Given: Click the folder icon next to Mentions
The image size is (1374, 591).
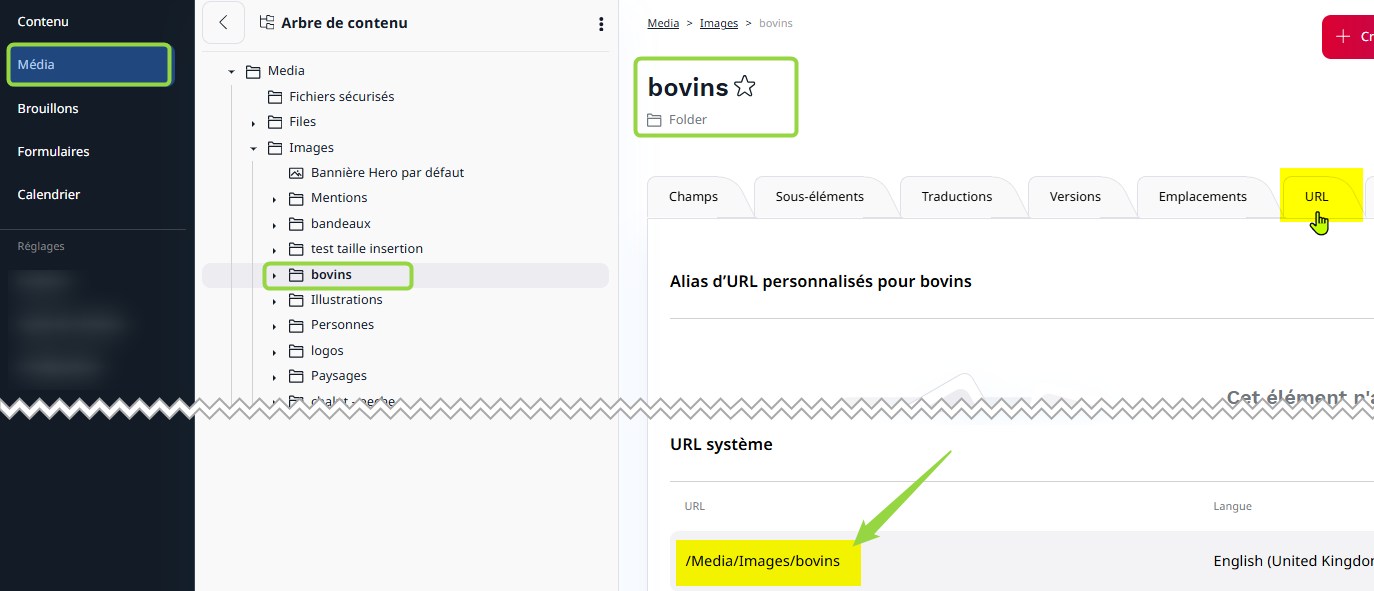Looking at the screenshot, I should (296, 198).
